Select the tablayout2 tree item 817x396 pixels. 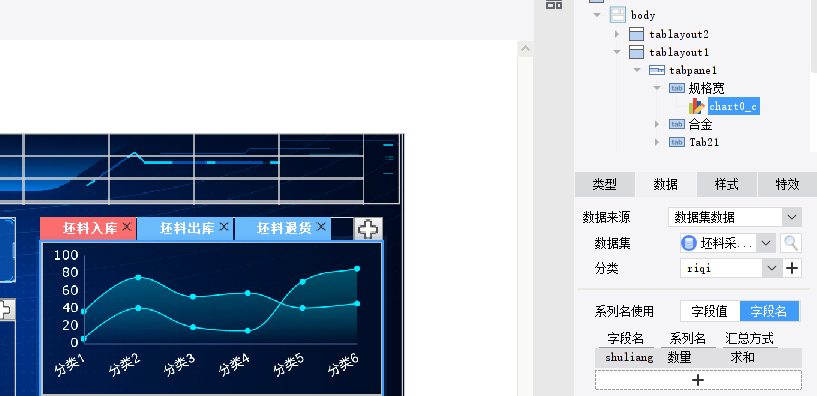pos(679,34)
